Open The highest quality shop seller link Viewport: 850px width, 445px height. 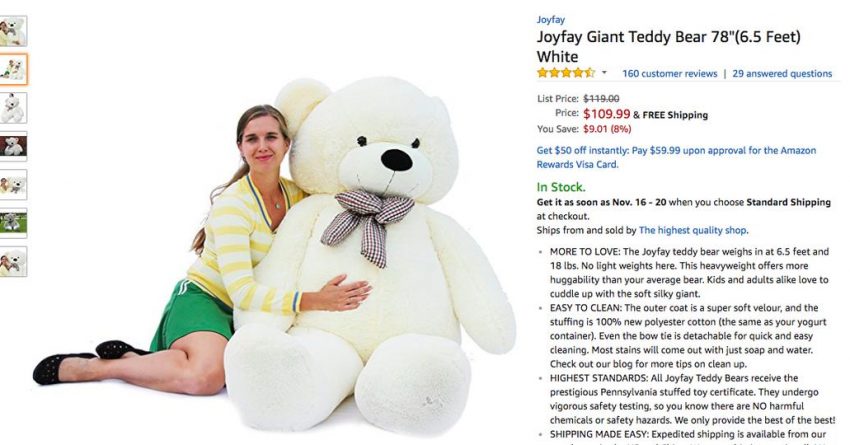pos(693,230)
